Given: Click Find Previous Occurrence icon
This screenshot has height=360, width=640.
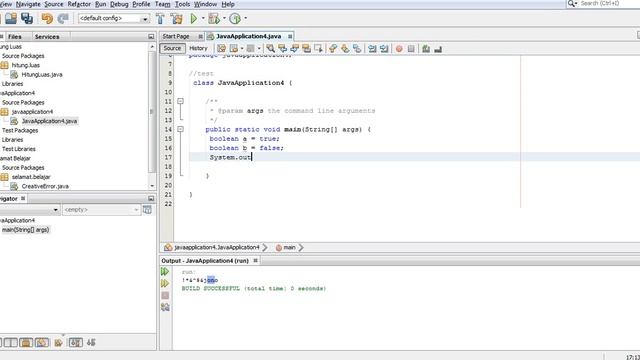Looking at the screenshot, I should tap(282, 49).
